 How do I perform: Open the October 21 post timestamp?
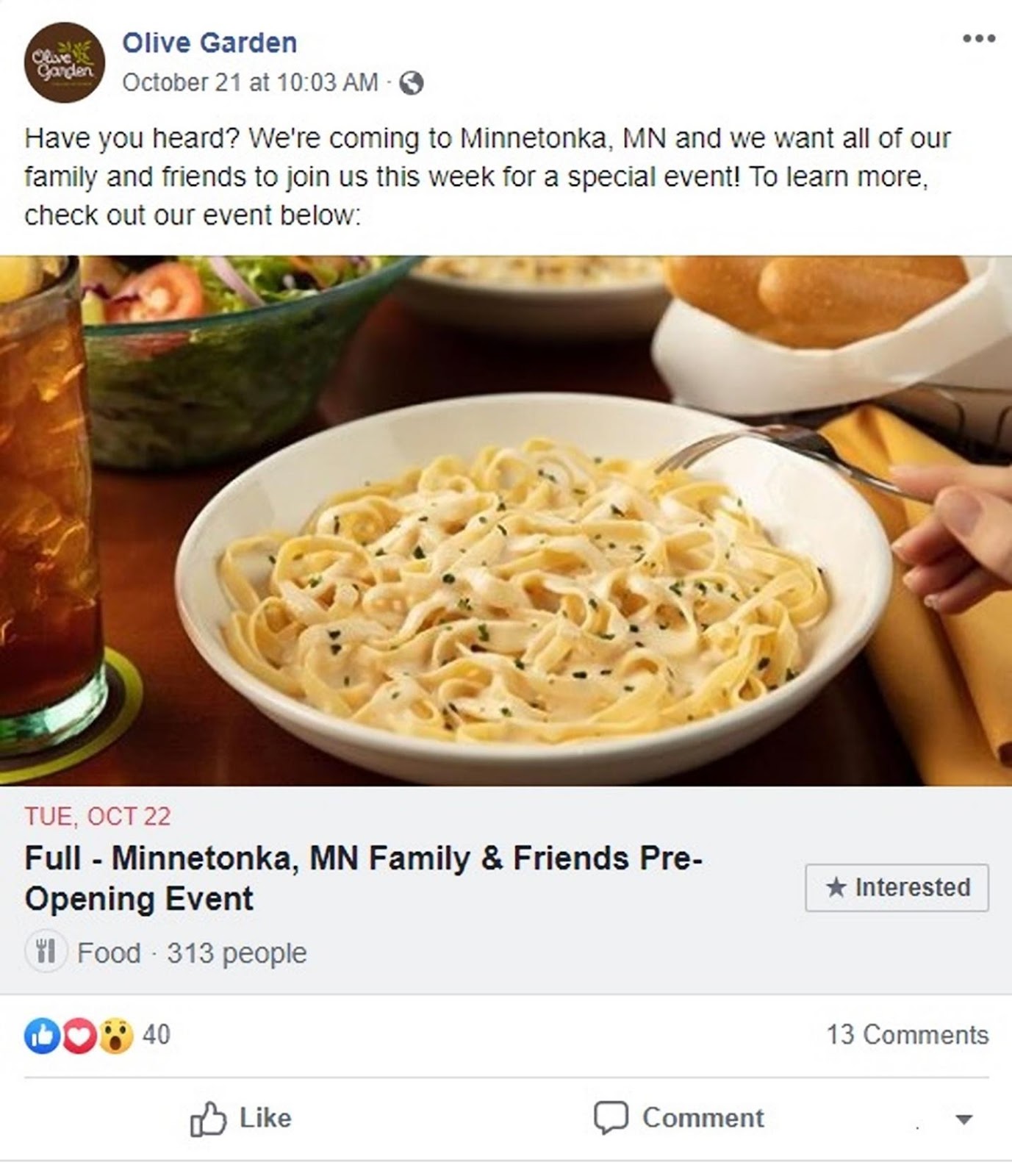(x=250, y=82)
